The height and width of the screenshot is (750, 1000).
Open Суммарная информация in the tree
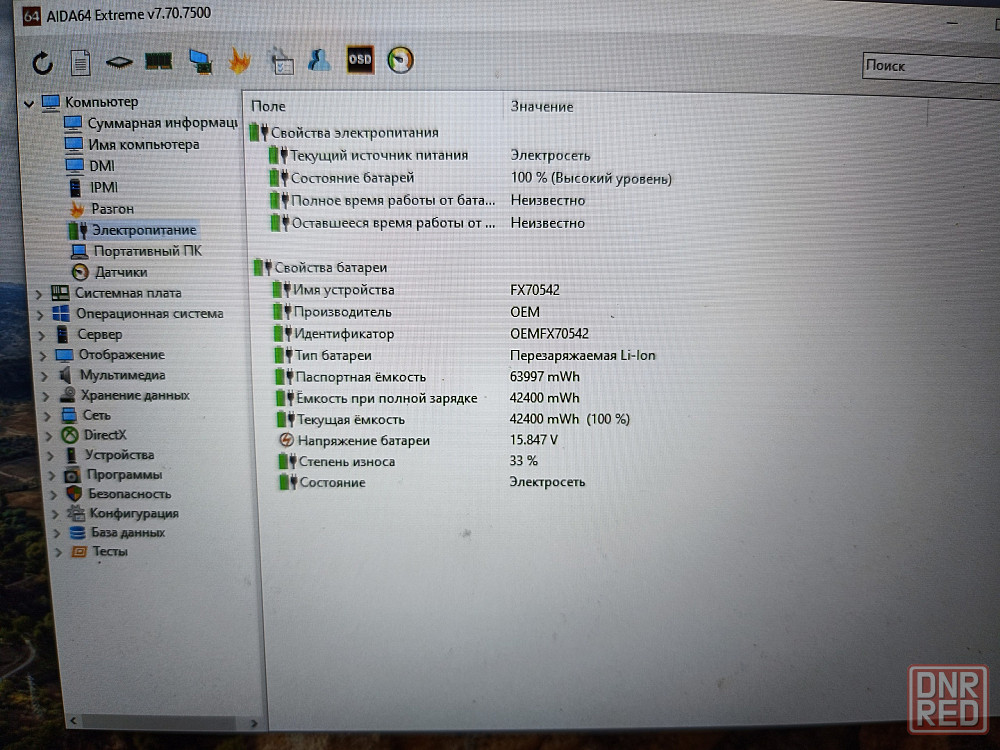pyautogui.click(x=160, y=123)
